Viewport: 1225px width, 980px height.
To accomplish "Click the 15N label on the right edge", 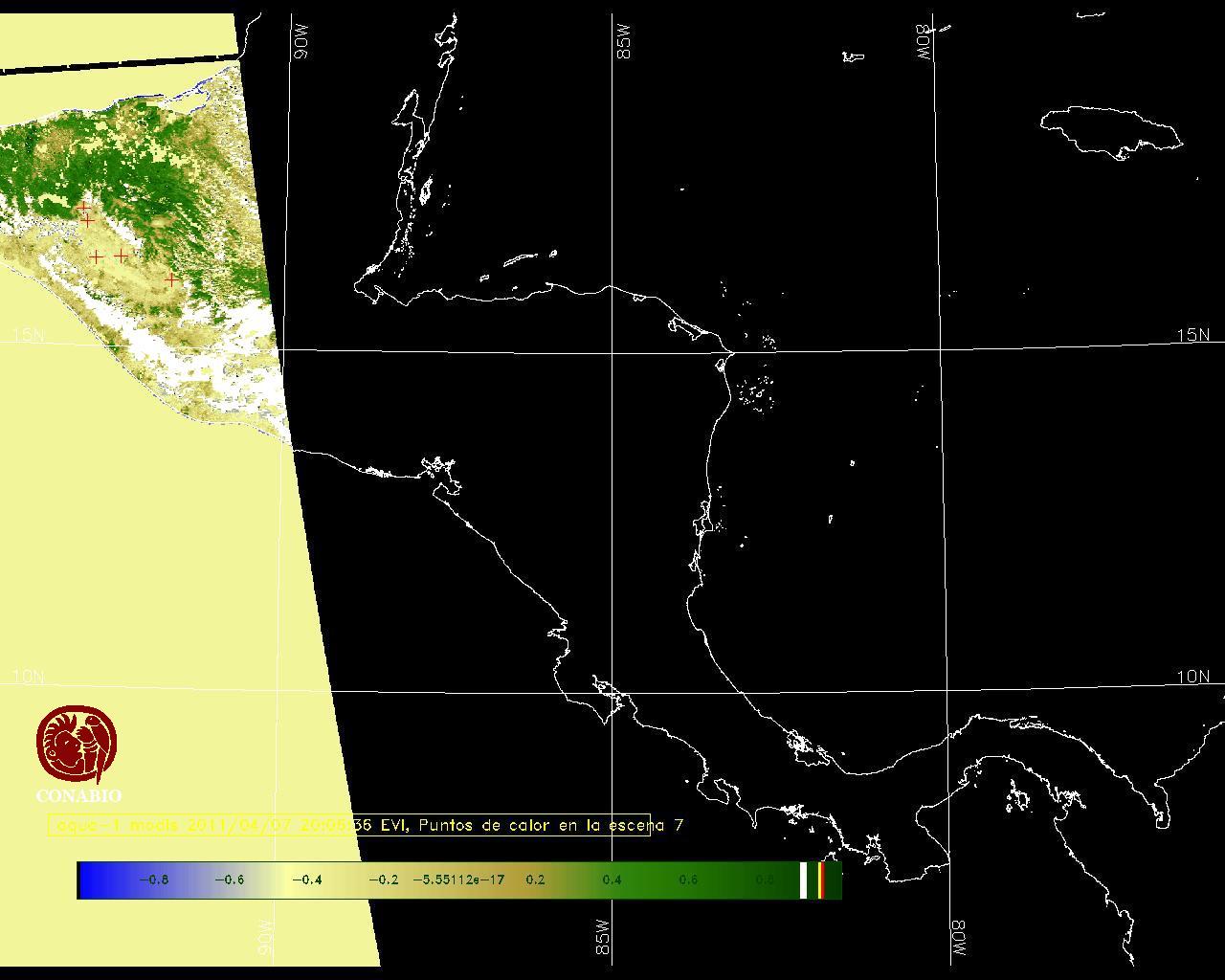I will click(1192, 335).
